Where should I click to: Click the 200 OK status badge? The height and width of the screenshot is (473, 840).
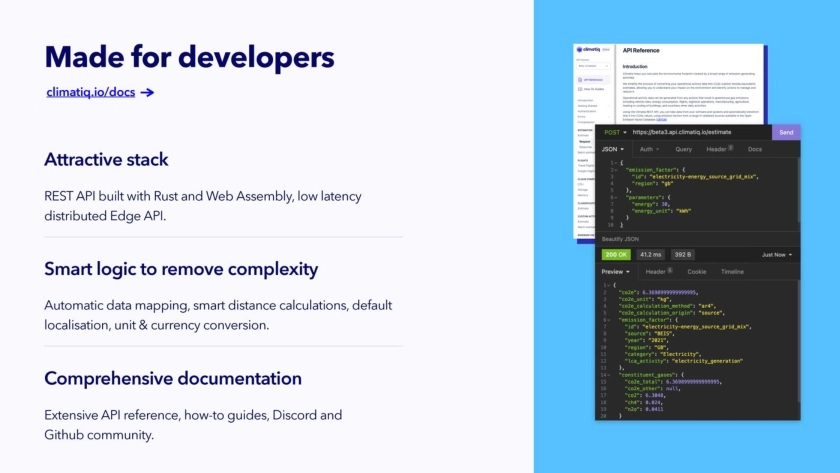pos(615,255)
